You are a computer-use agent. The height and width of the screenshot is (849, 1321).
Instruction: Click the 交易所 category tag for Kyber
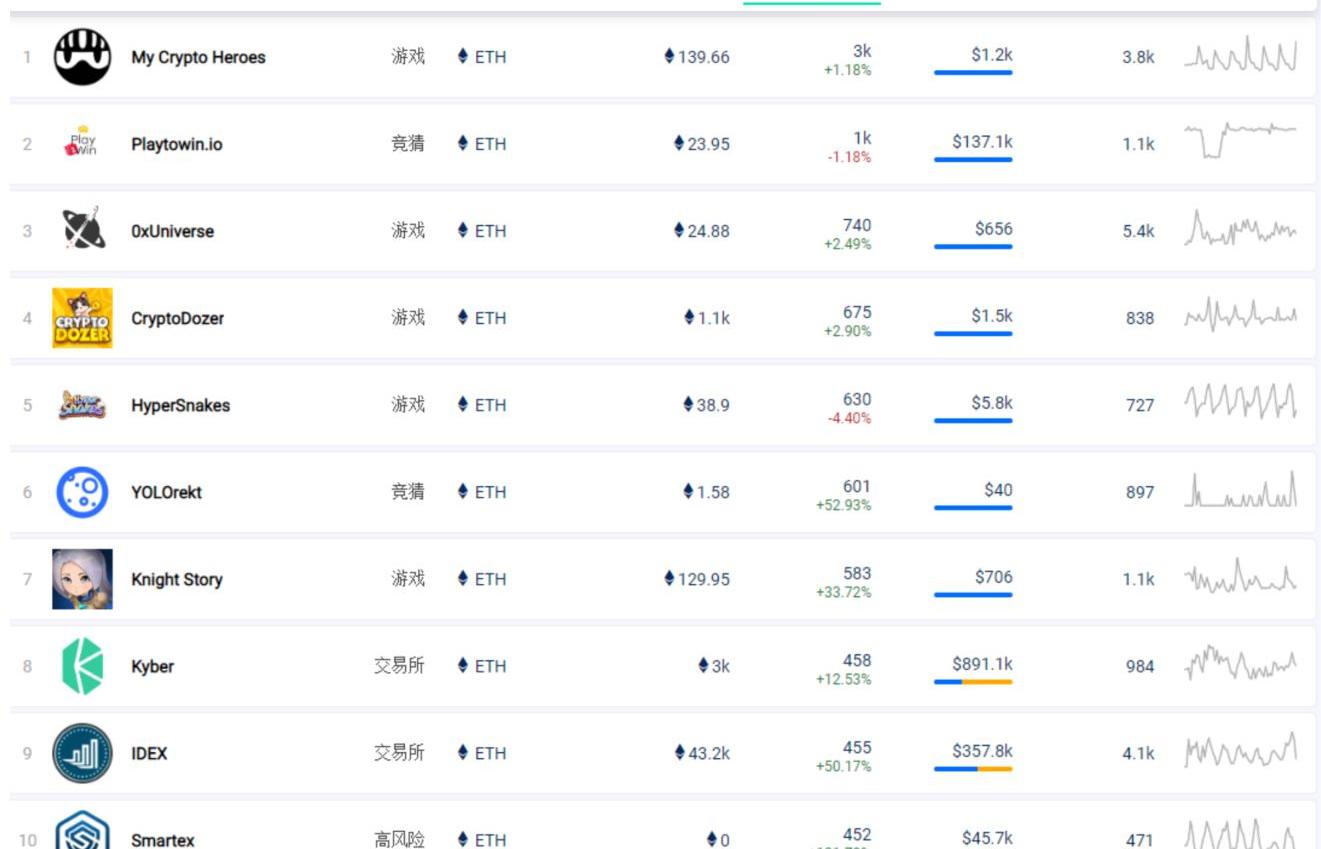399,665
